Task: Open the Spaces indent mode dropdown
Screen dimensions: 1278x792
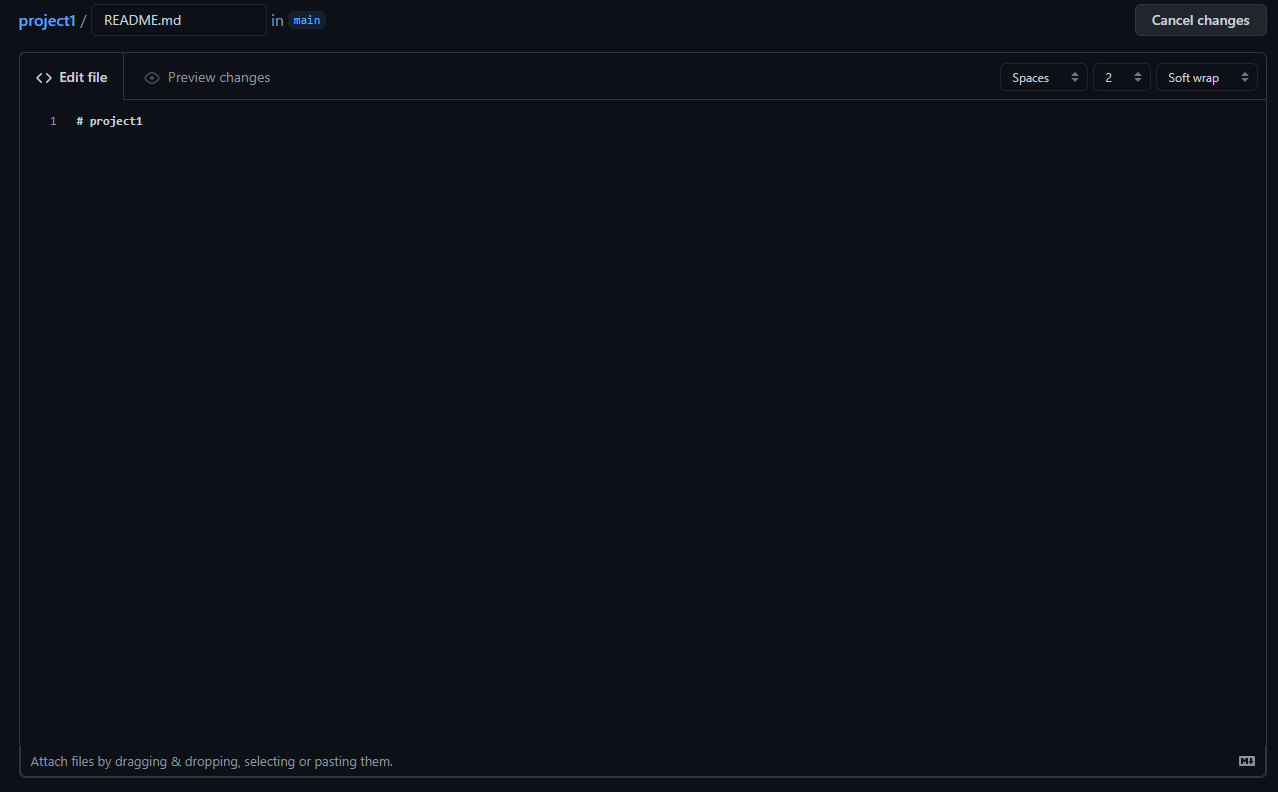Action: (x=1043, y=77)
